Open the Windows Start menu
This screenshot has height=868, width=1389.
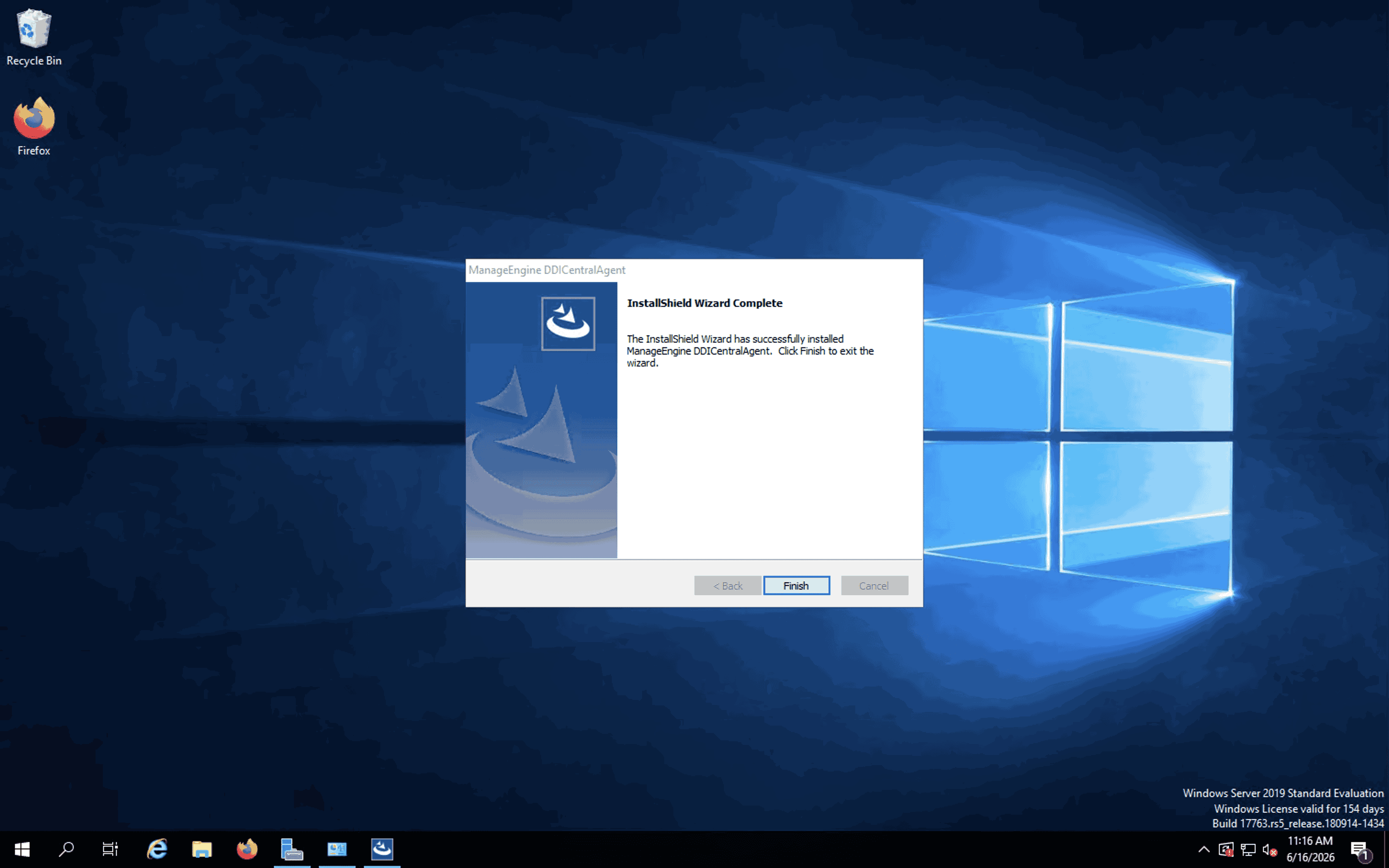[22, 849]
